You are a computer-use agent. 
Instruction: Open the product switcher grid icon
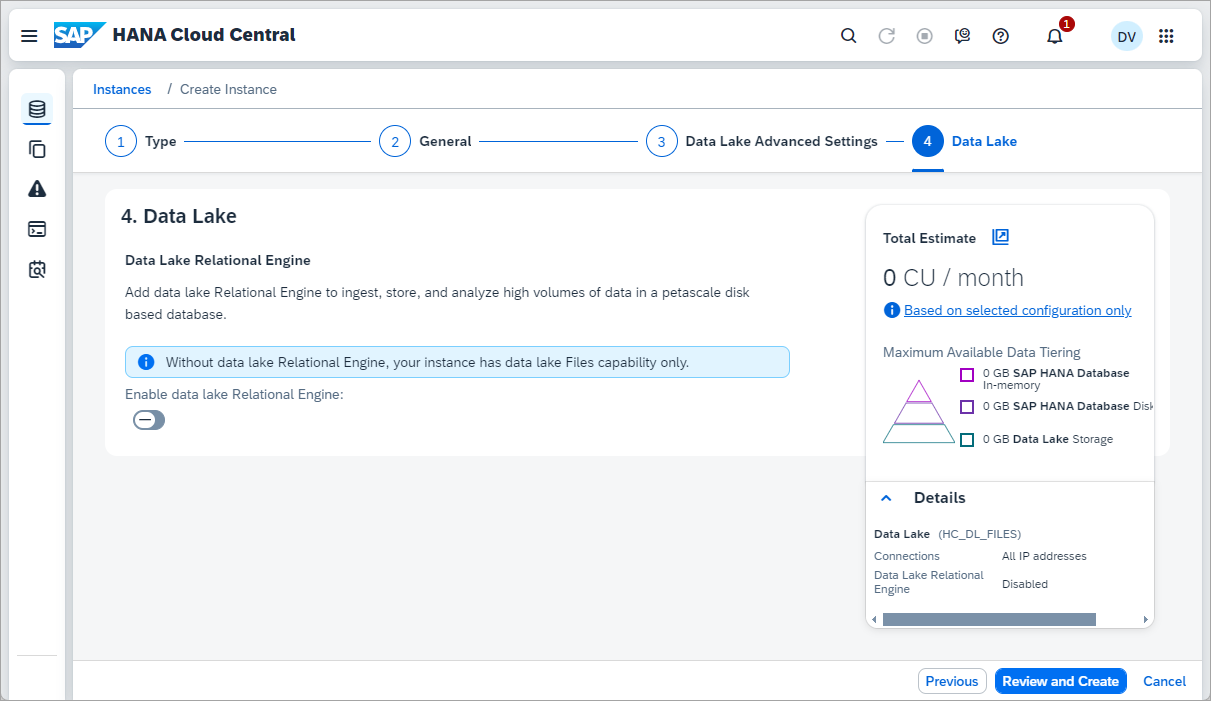click(x=1166, y=36)
